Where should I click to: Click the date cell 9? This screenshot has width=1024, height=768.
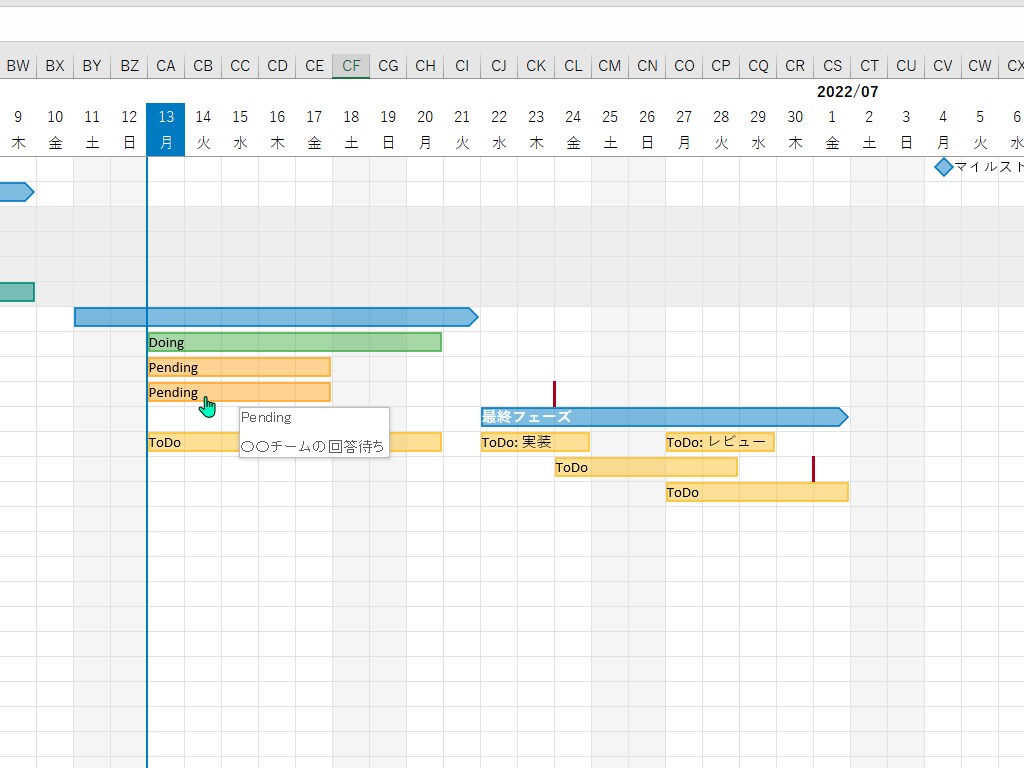click(18, 117)
